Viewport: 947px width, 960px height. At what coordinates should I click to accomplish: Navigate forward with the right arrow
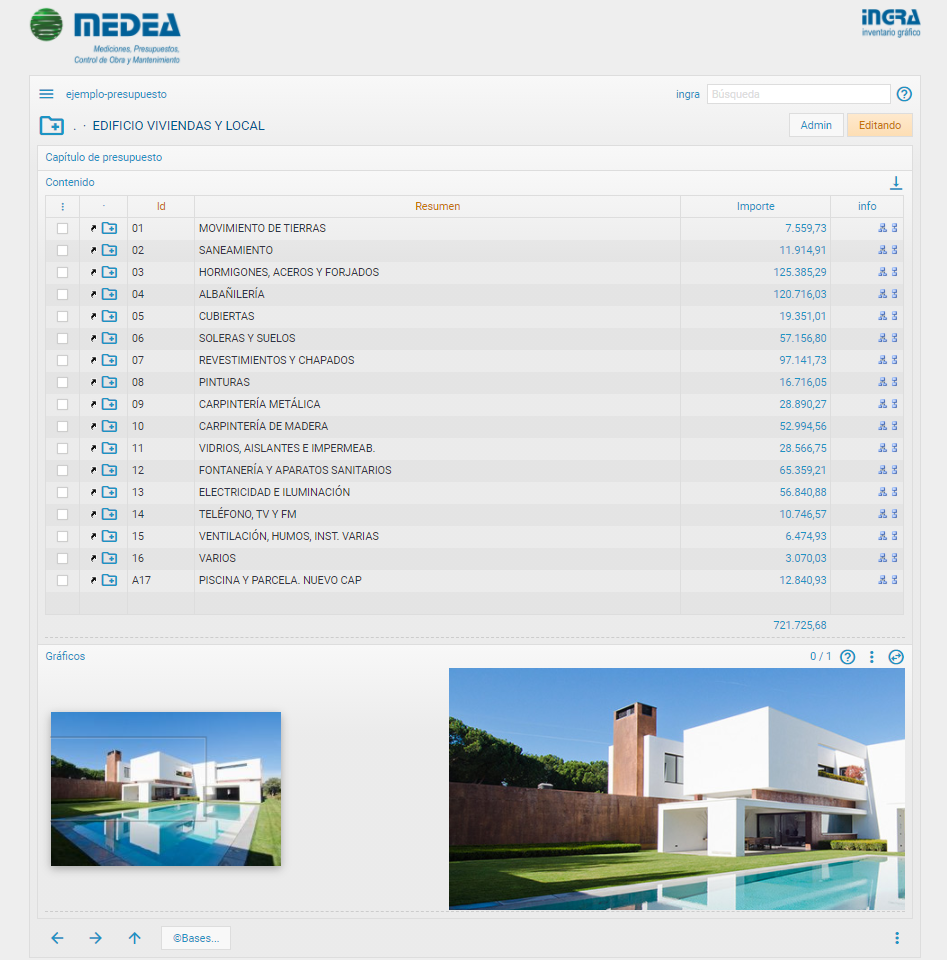[x=95, y=938]
